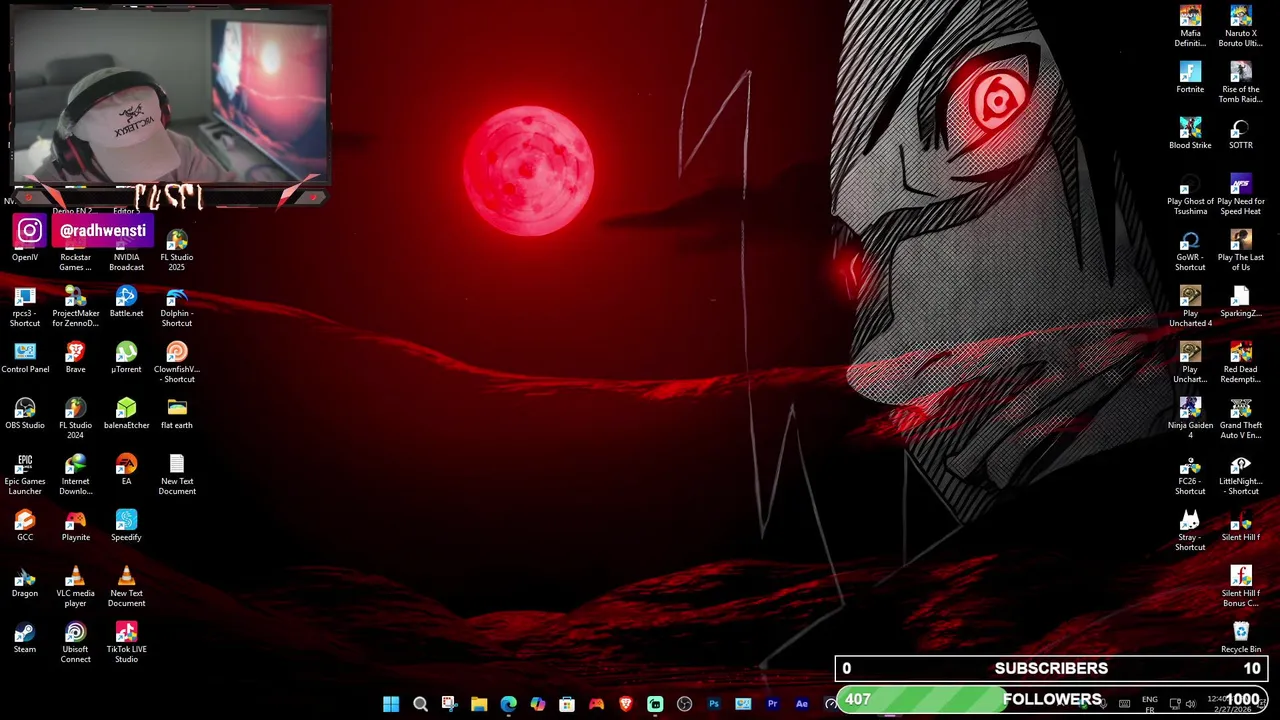This screenshot has height=720, width=1280.
Task: Open the OBS Studio desktop icon
Action: pos(25,413)
